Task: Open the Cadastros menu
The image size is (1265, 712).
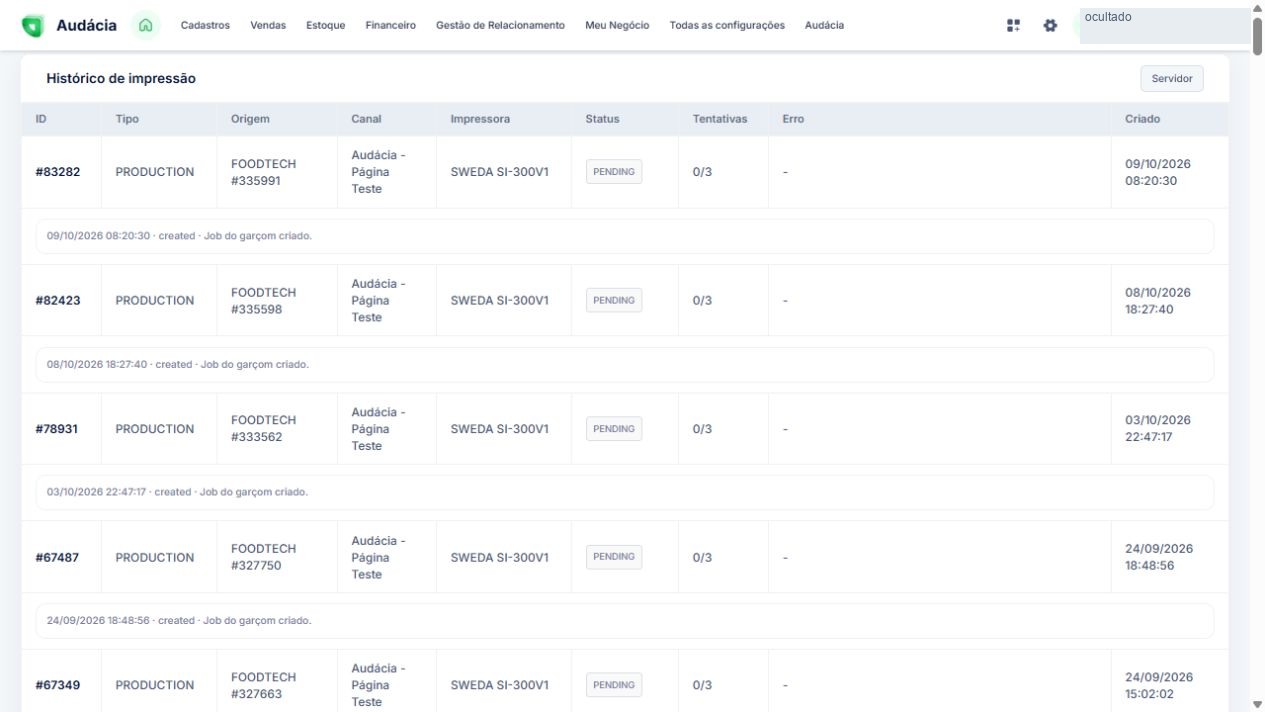Action: tap(205, 25)
